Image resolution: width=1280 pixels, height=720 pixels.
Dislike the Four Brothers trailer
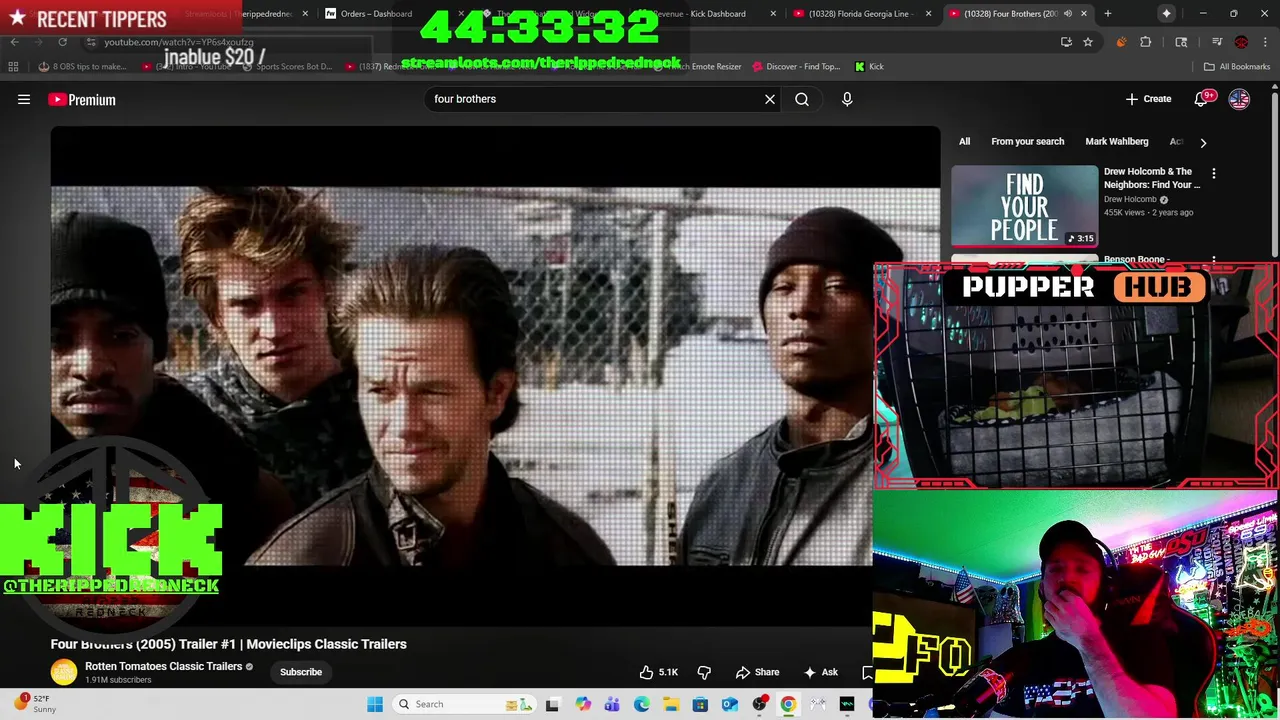coord(704,672)
